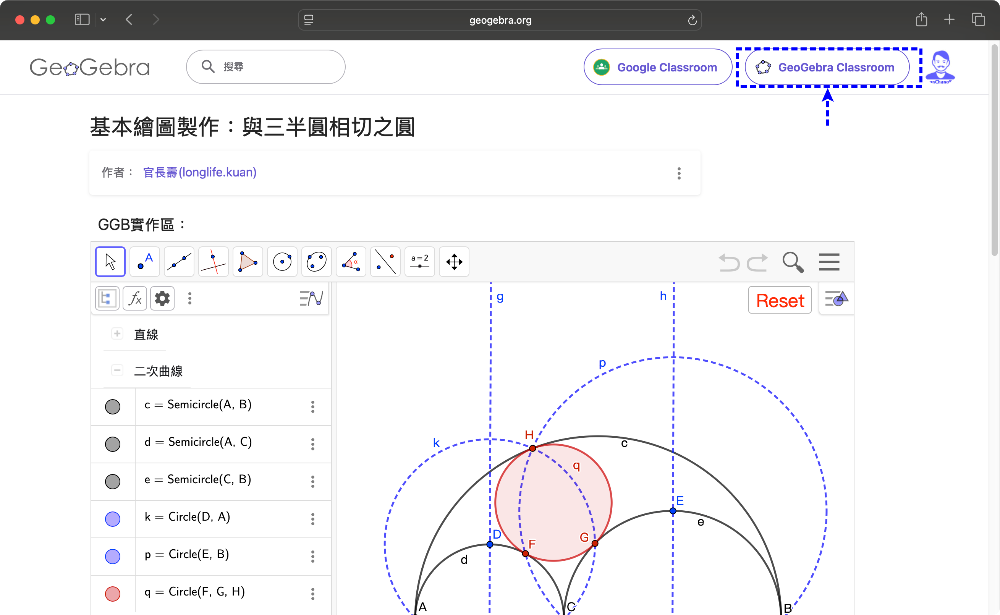Viewport: 1000px width, 615px height.
Task: Open the author card three-dot menu
Action: (x=679, y=174)
